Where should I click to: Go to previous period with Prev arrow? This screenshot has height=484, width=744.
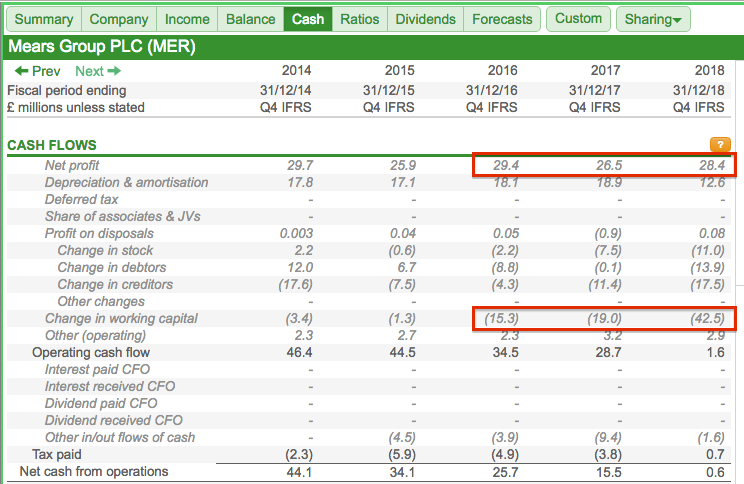37,71
